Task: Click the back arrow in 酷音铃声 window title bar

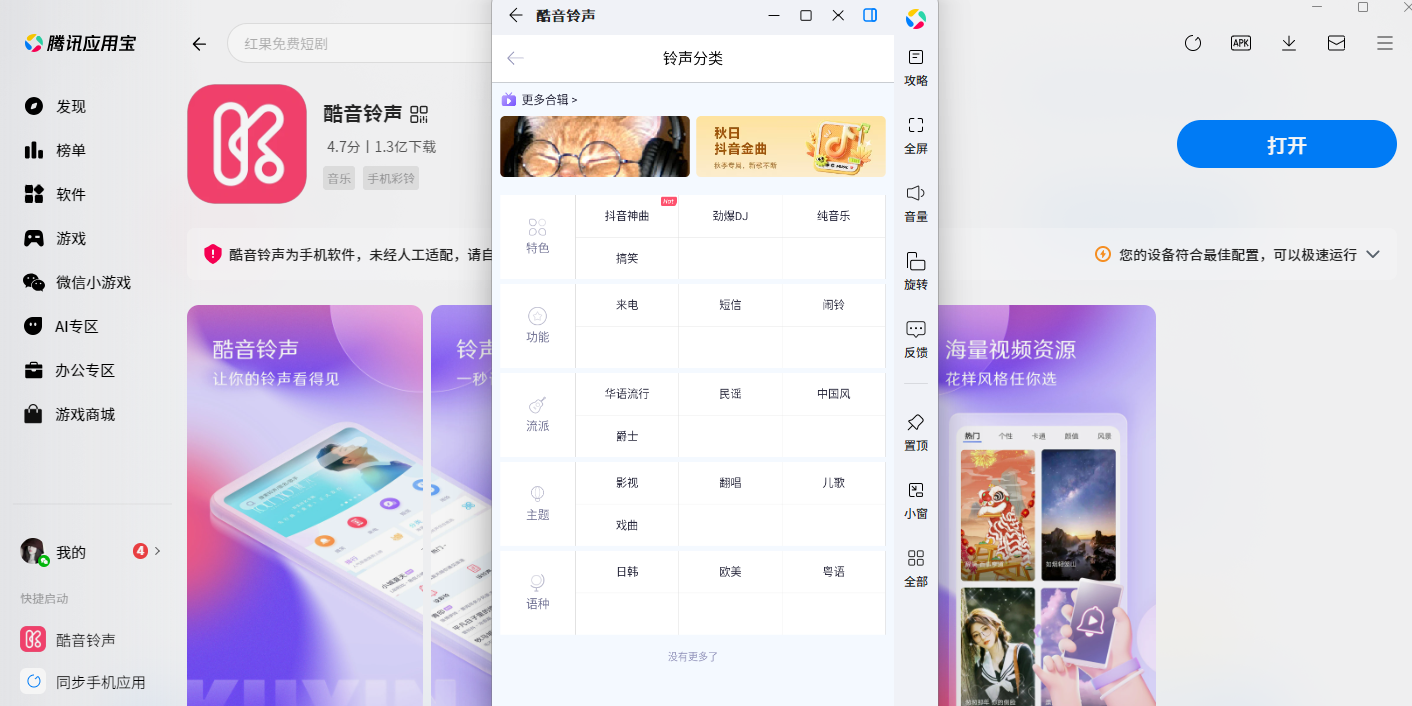Action: point(516,15)
